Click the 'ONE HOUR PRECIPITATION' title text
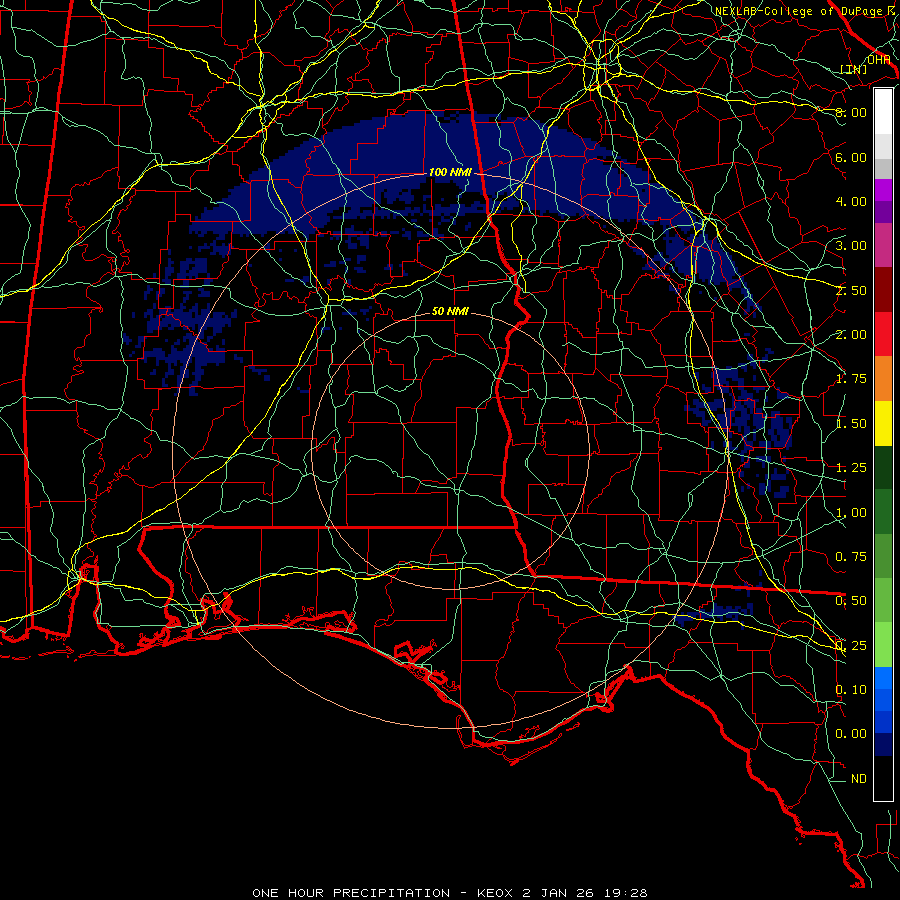The image size is (900, 900). pos(351,893)
